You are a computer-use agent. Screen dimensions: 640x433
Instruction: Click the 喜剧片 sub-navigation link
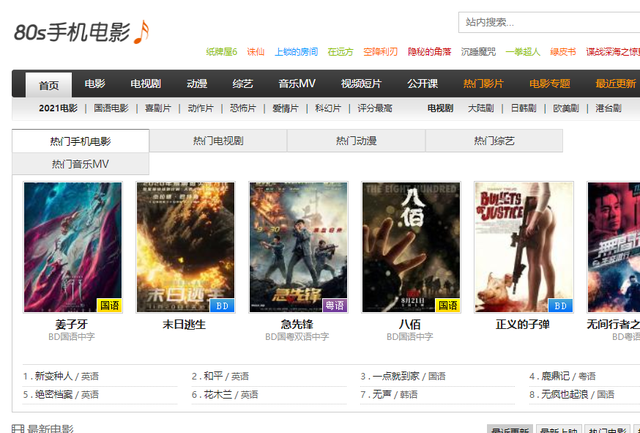158,108
